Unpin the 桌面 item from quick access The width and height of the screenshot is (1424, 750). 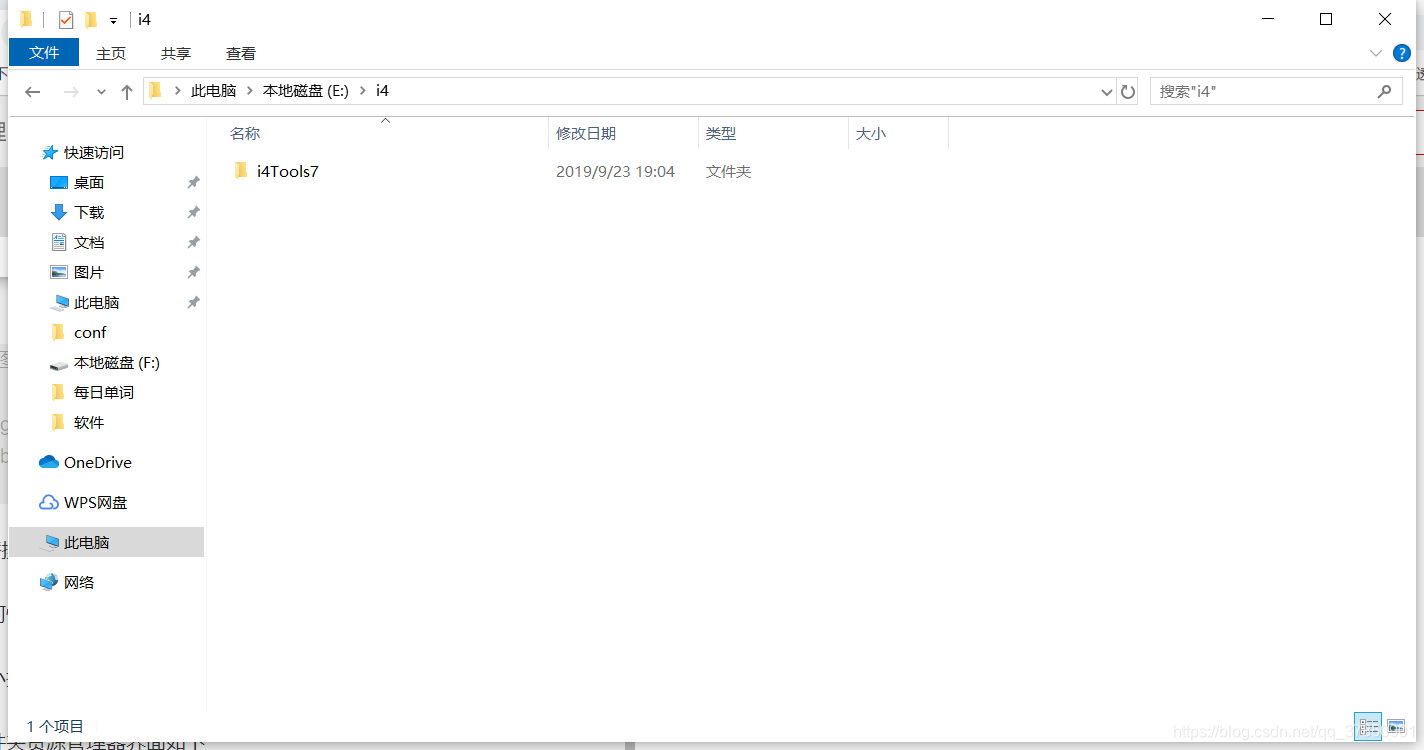pyautogui.click(x=192, y=182)
